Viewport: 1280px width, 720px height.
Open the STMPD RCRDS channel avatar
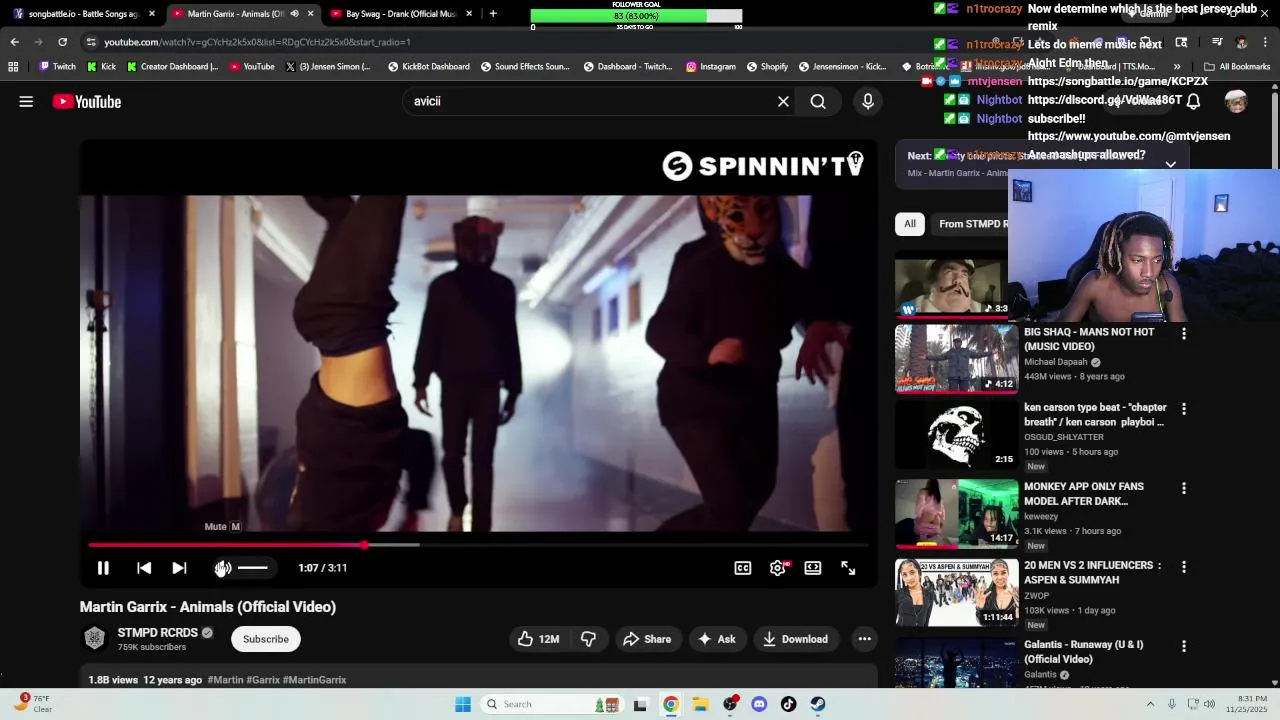(x=95, y=639)
